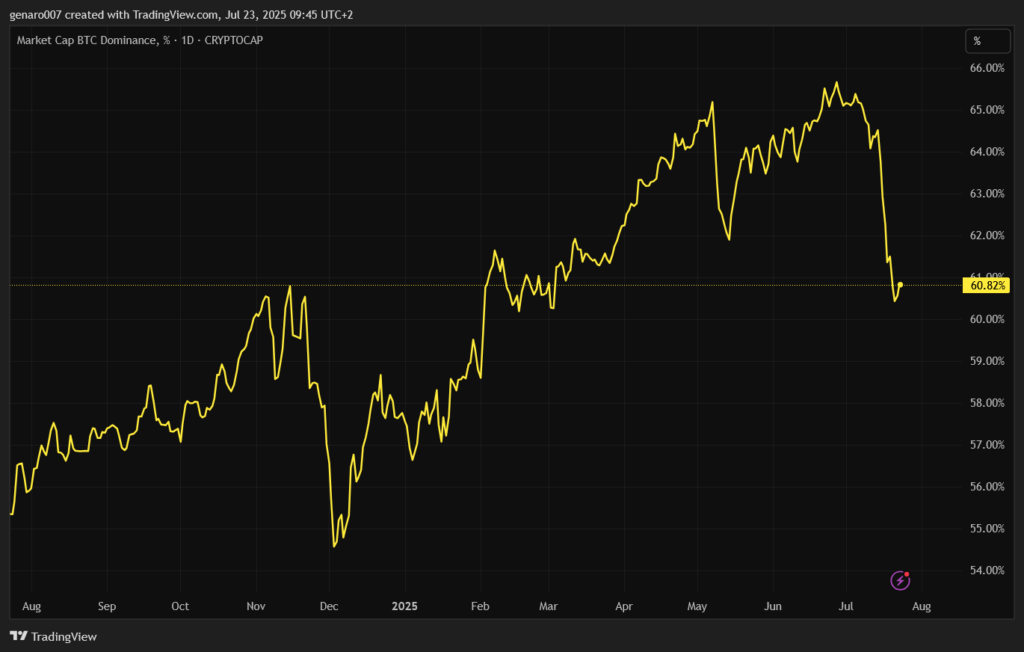This screenshot has height=652, width=1024.
Task: Click the 54.00% price axis label
Action: point(986,570)
